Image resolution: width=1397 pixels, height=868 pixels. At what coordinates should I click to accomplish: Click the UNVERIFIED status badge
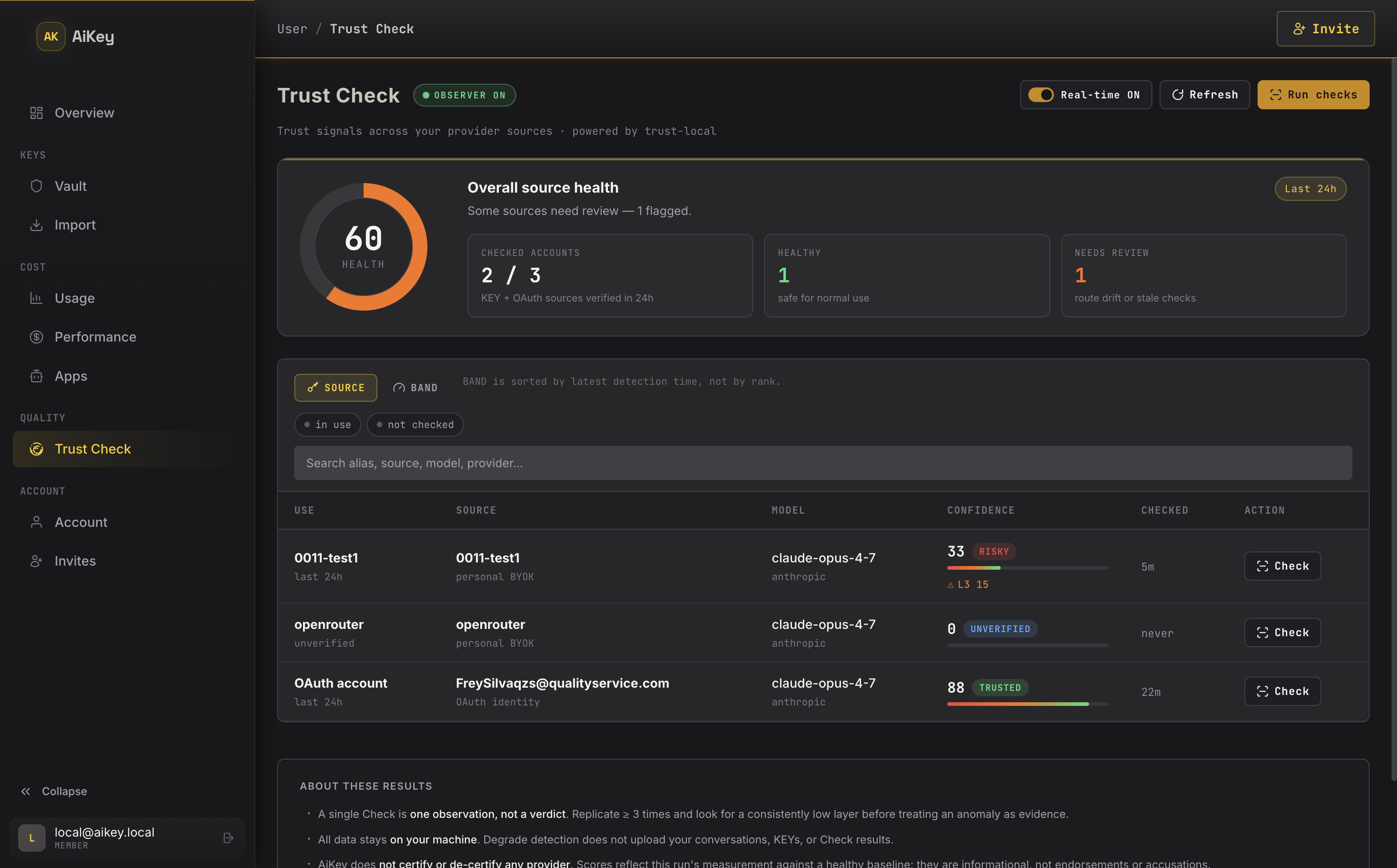pyautogui.click(x=1000, y=629)
